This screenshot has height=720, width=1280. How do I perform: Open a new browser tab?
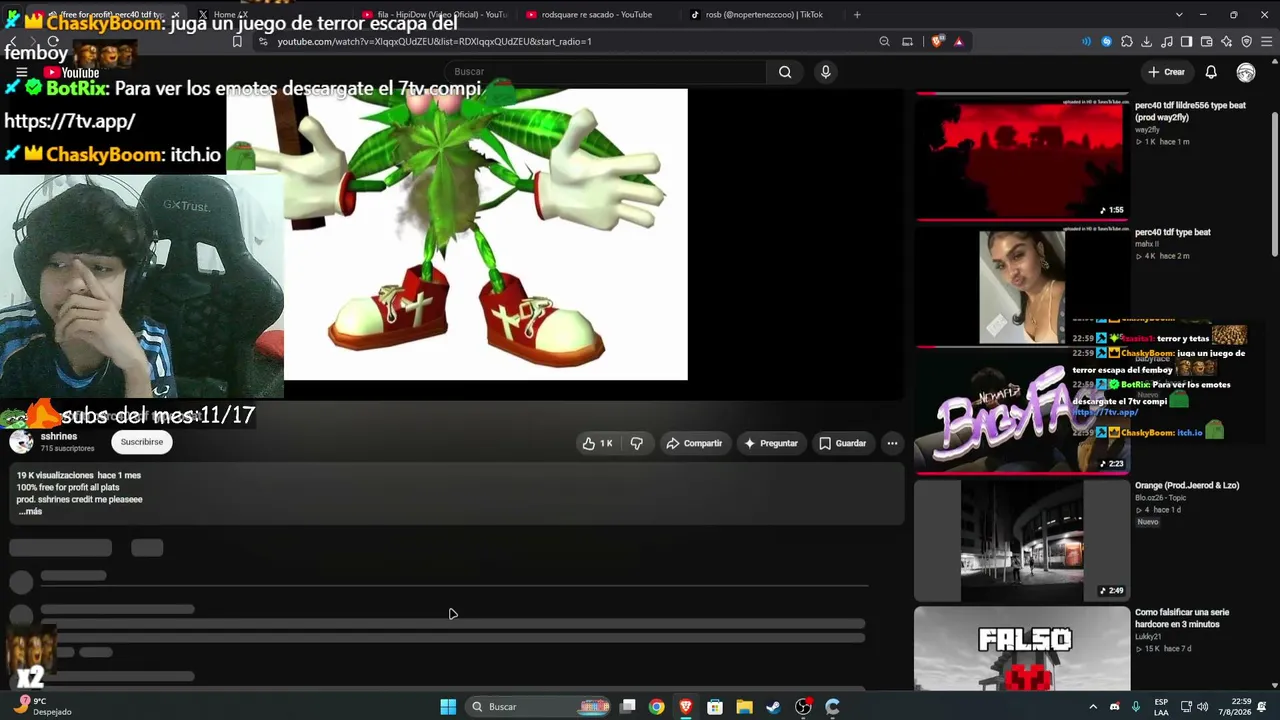point(857,15)
